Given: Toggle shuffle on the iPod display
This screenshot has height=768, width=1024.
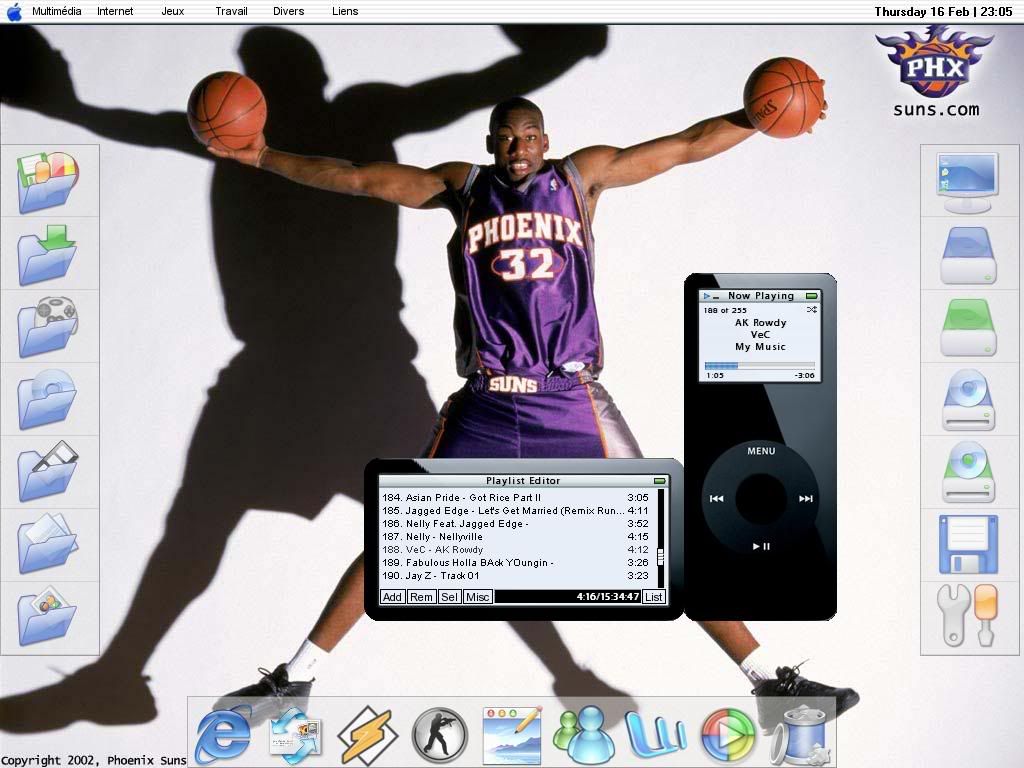Looking at the screenshot, I should click(x=812, y=310).
